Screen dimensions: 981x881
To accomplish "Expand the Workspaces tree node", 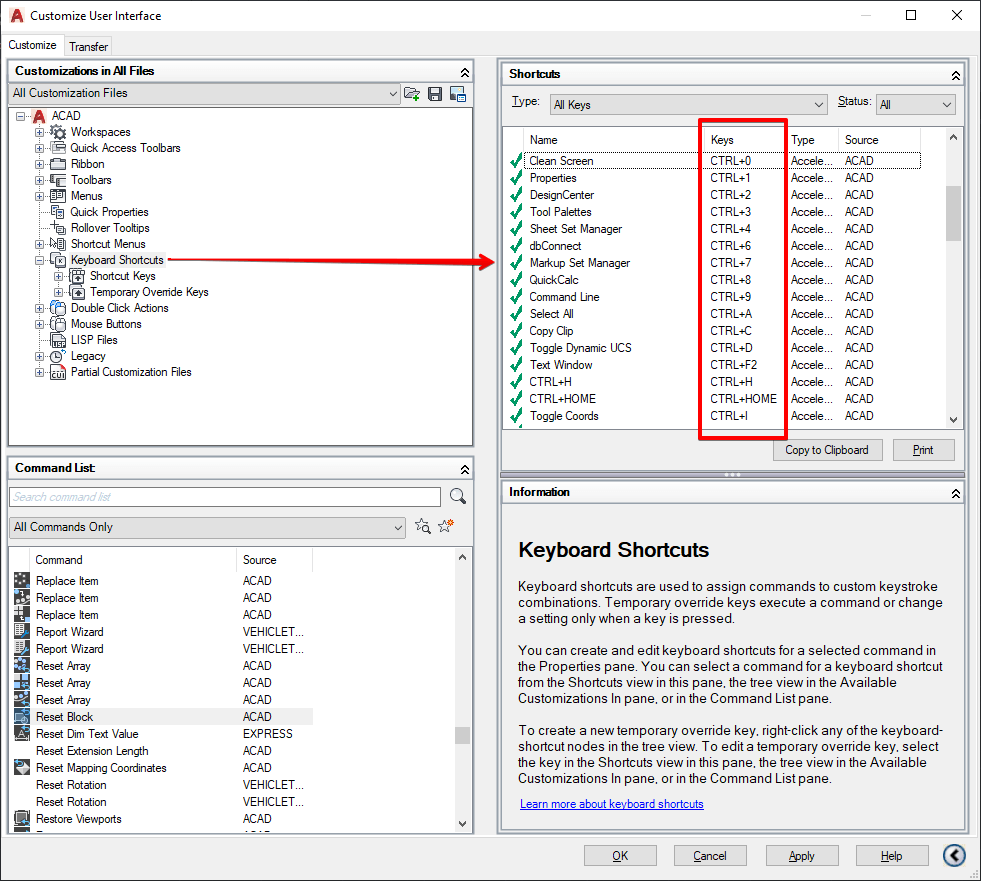I will pos(39,132).
